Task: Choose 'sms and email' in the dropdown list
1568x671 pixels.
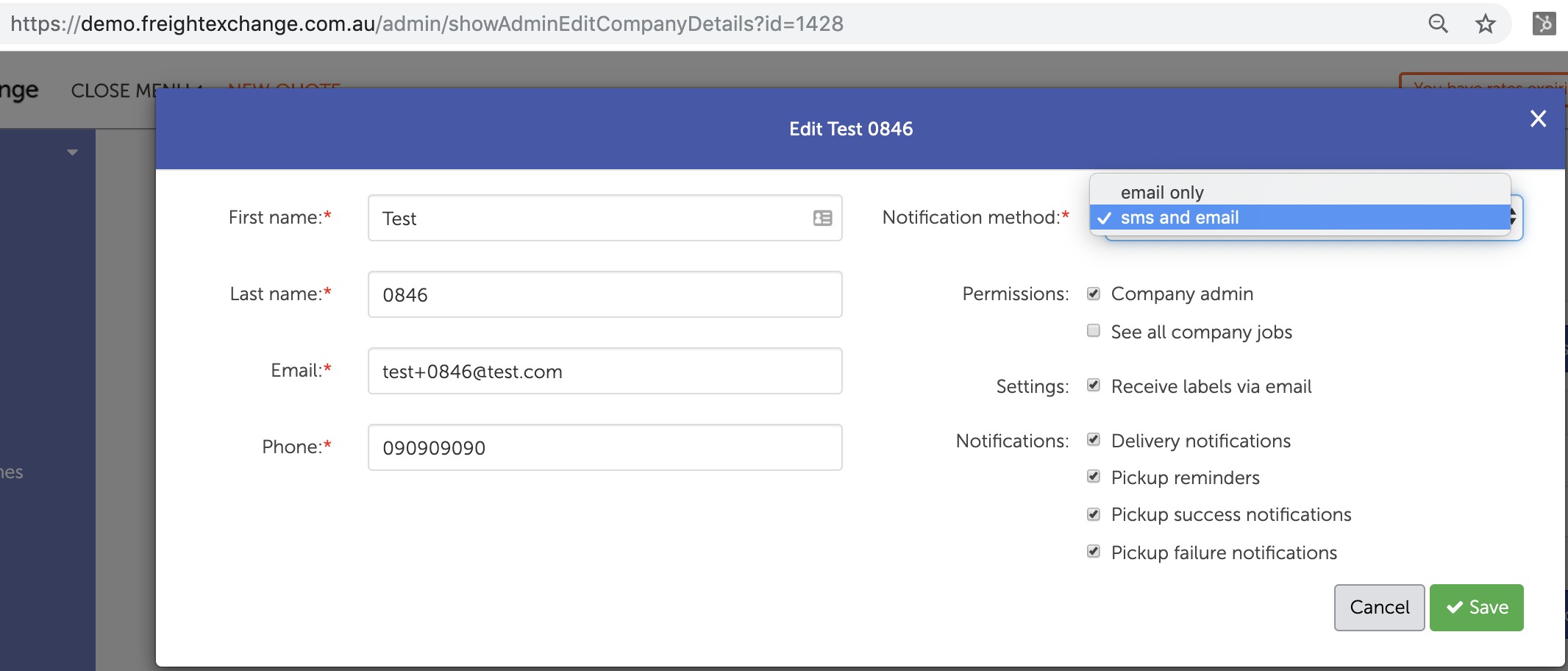Action: 1300,217
